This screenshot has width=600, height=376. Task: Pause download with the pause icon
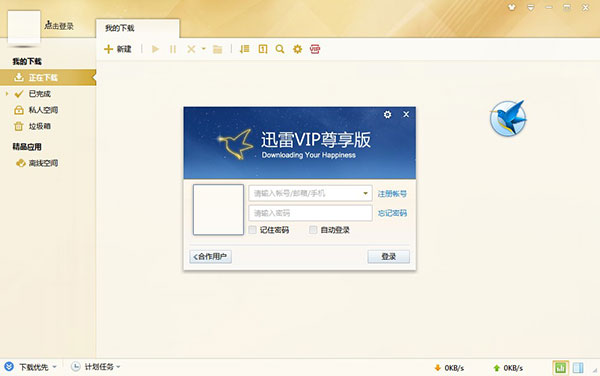coord(173,49)
